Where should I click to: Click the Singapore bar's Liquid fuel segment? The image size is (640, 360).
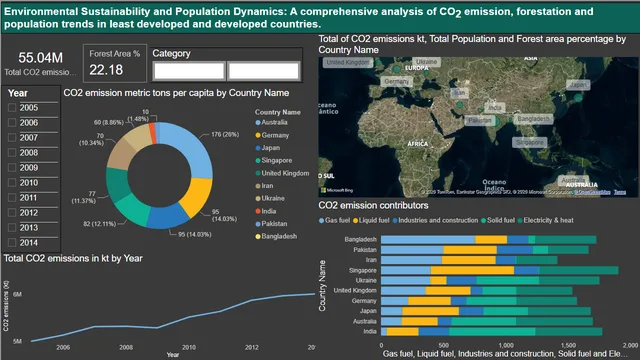473,270
